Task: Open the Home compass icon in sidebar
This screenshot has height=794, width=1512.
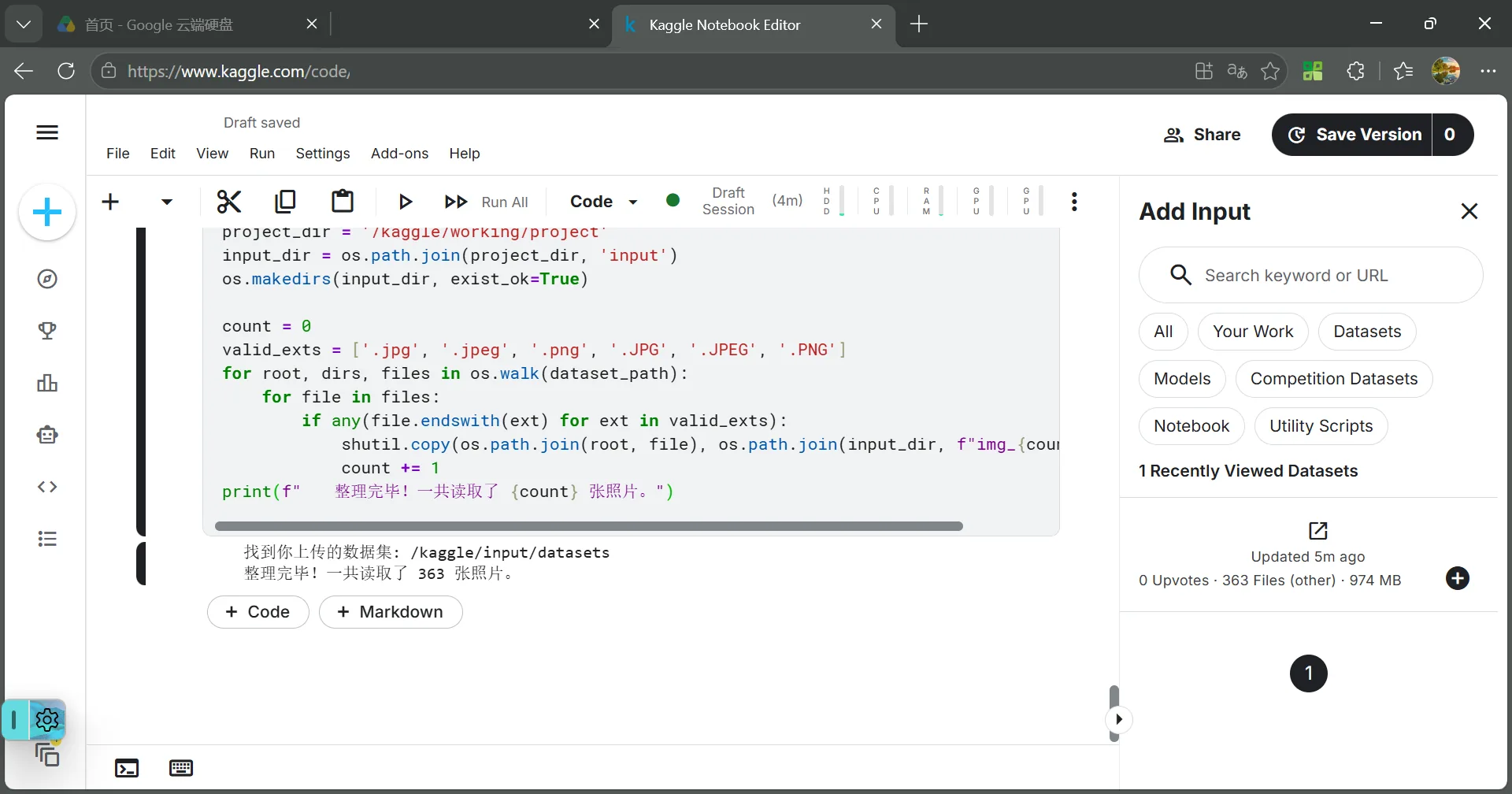Action: point(47,279)
